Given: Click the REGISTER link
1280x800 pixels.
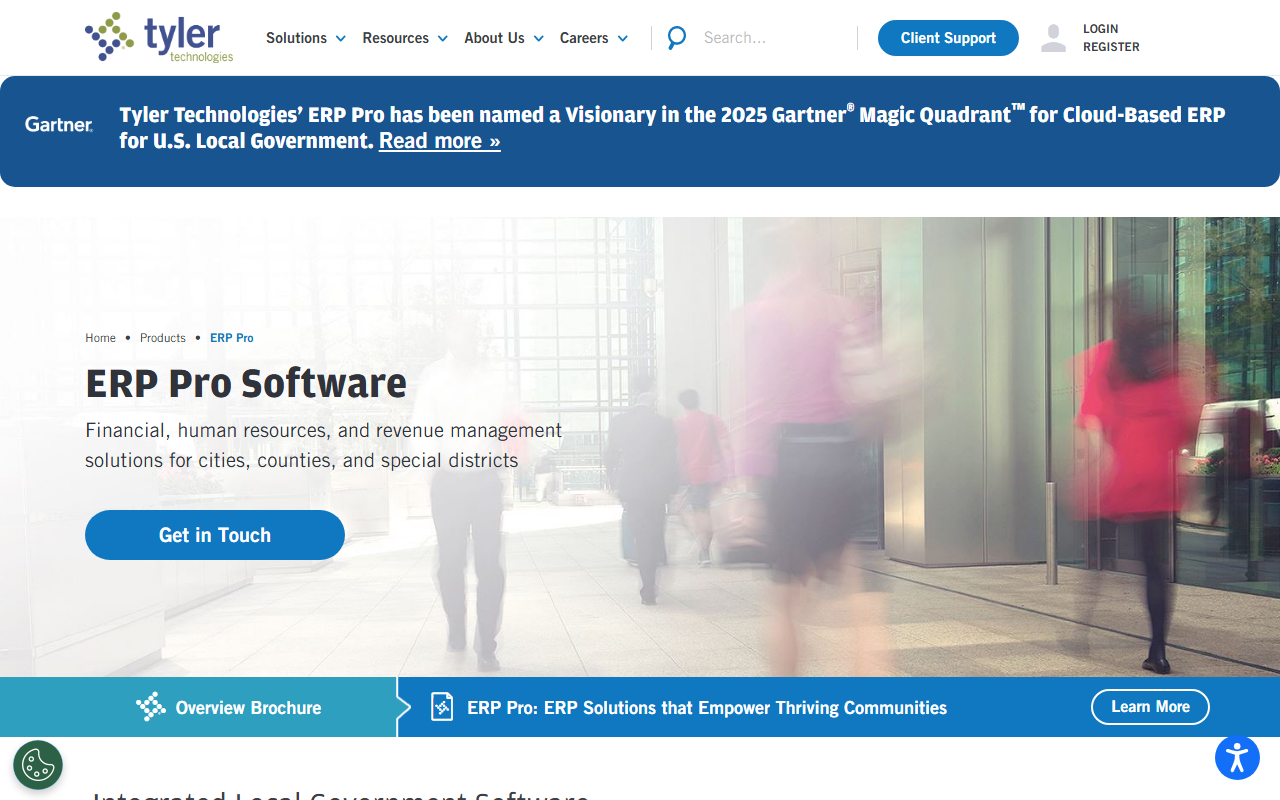Looking at the screenshot, I should coord(1111,47).
